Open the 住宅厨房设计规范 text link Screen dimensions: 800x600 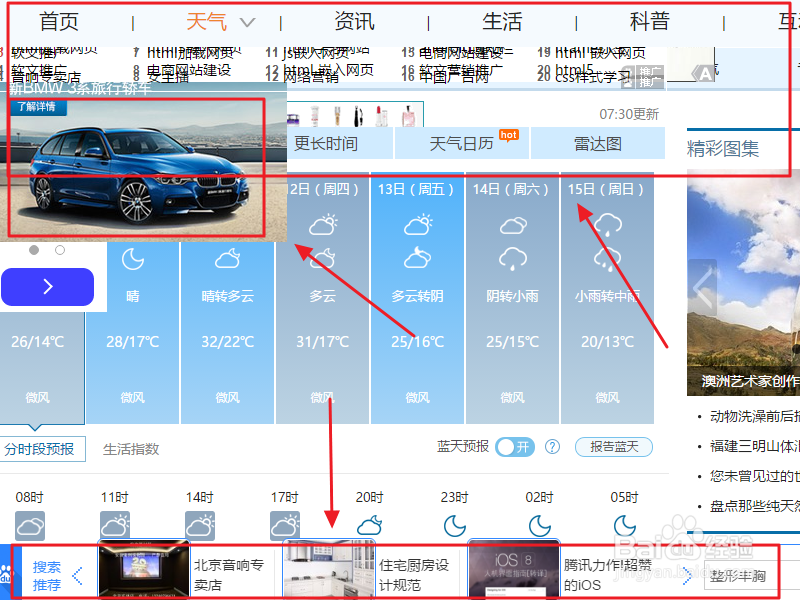(414, 575)
